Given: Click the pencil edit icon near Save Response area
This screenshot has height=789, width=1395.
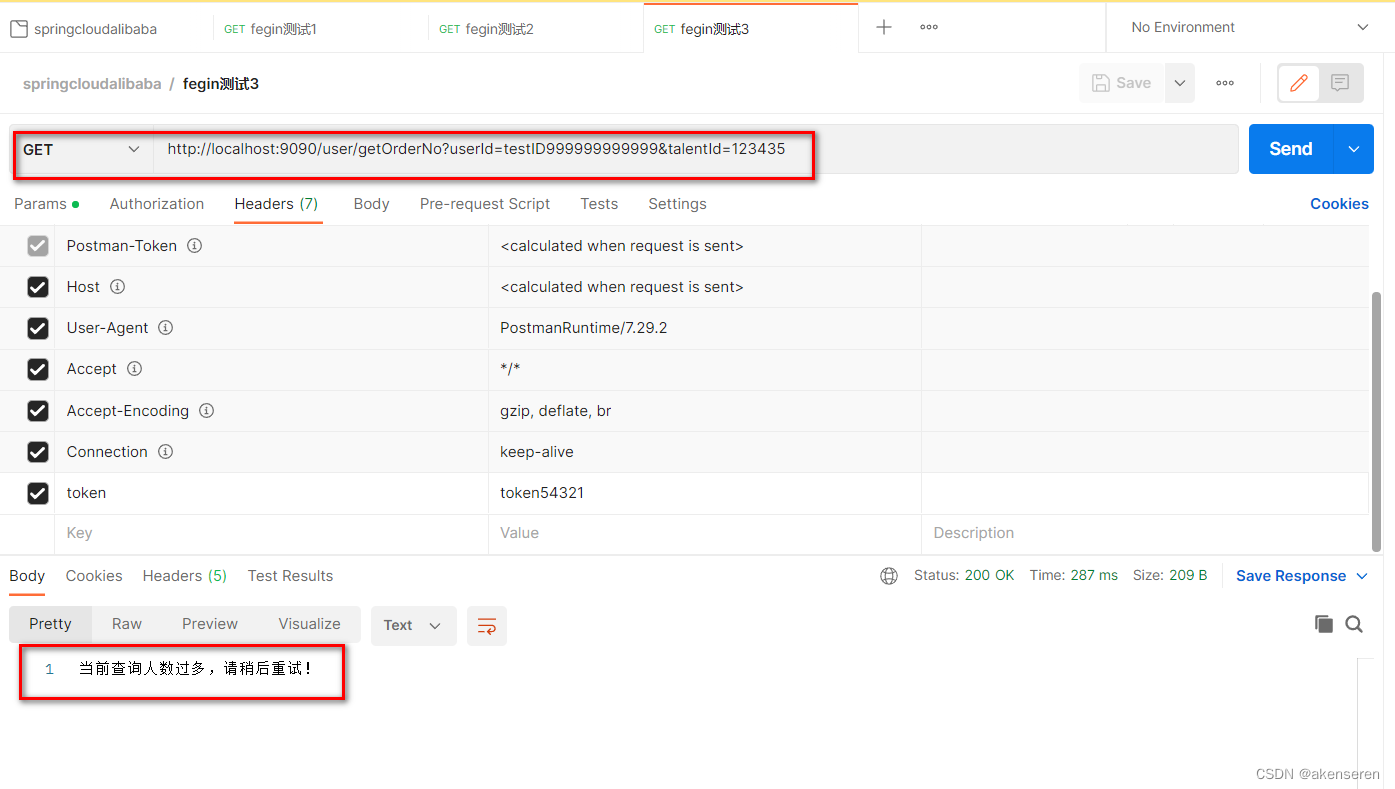Looking at the screenshot, I should [x=1297, y=83].
